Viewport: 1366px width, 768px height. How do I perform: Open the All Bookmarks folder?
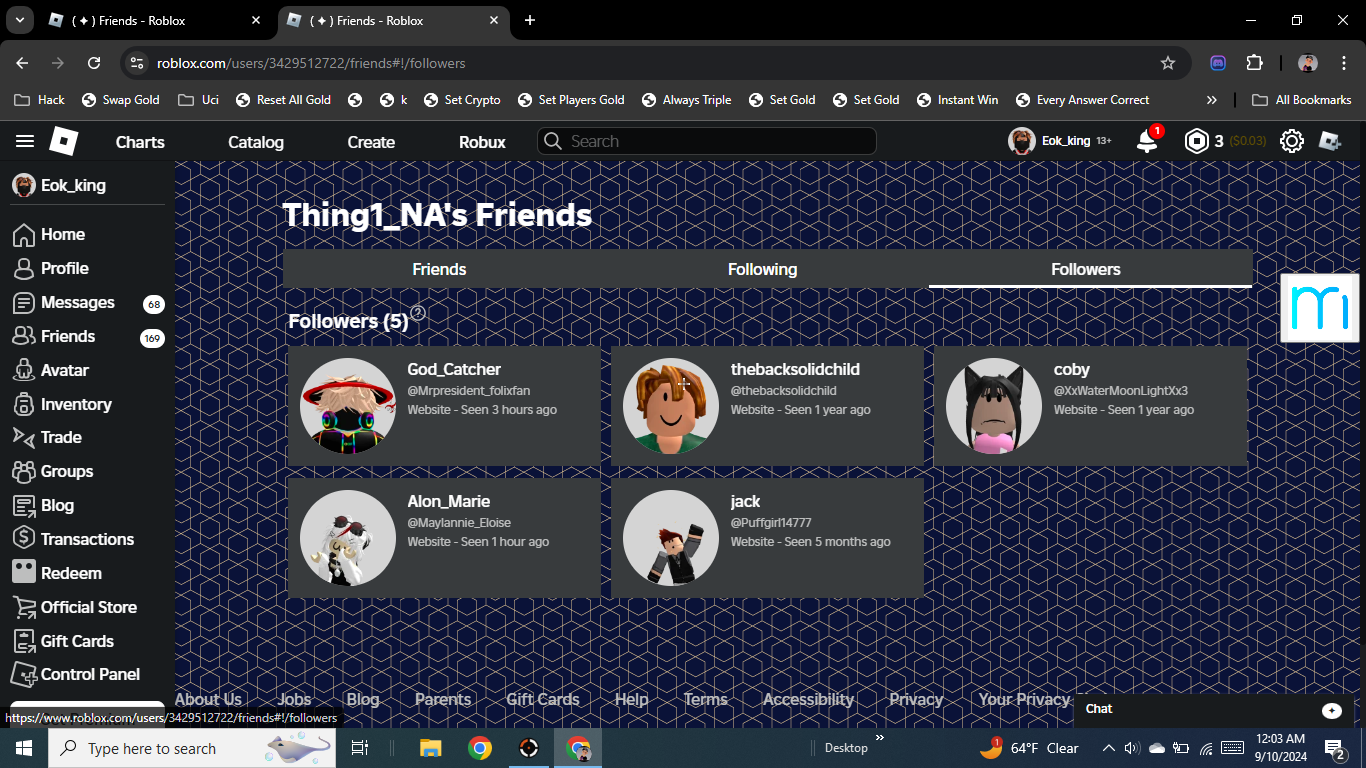coord(1302,100)
